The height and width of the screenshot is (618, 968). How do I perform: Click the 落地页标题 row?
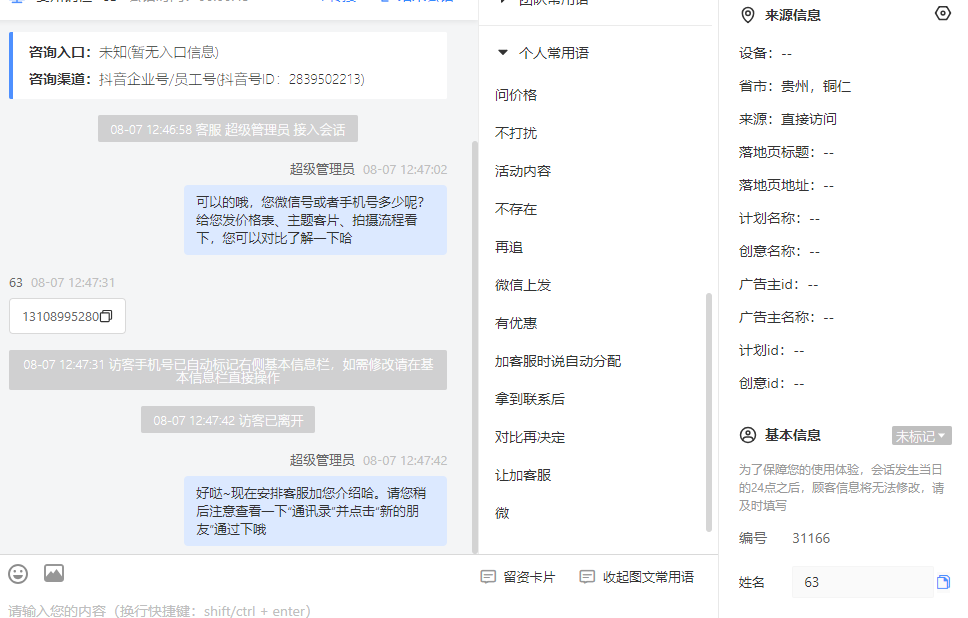786,152
